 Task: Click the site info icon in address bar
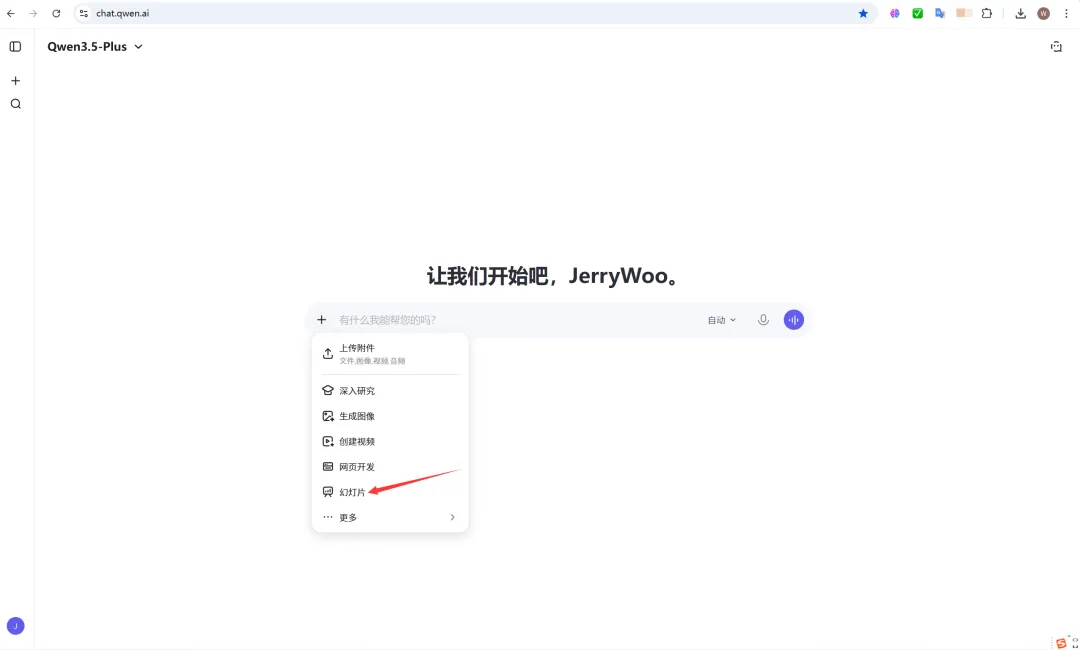tap(84, 13)
